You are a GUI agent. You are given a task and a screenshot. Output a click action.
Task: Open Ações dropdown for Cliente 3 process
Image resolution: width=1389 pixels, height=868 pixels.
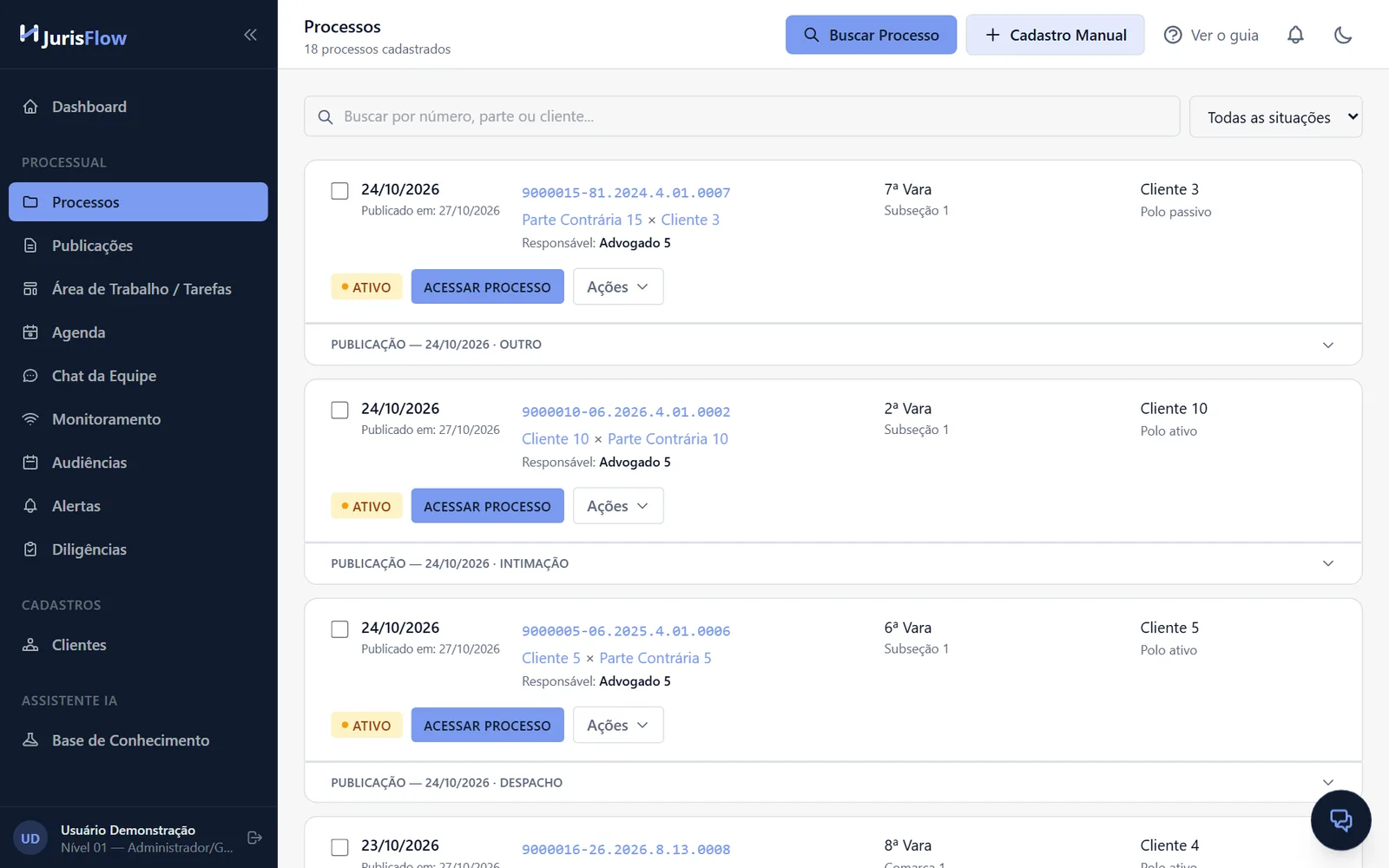(x=618, y=286)
